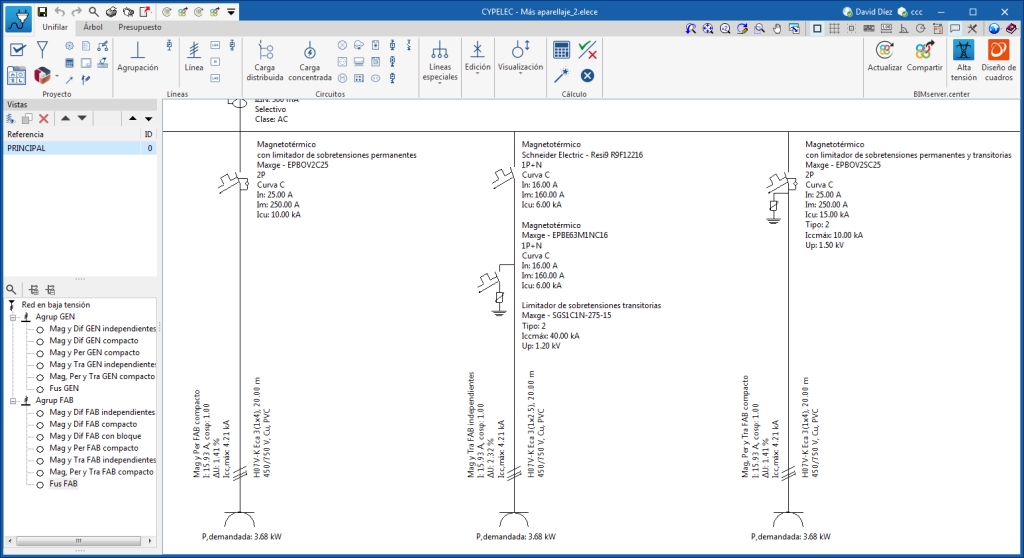Switch to the Presupuesto tab
1024x558 pixels.
(140, 27)
